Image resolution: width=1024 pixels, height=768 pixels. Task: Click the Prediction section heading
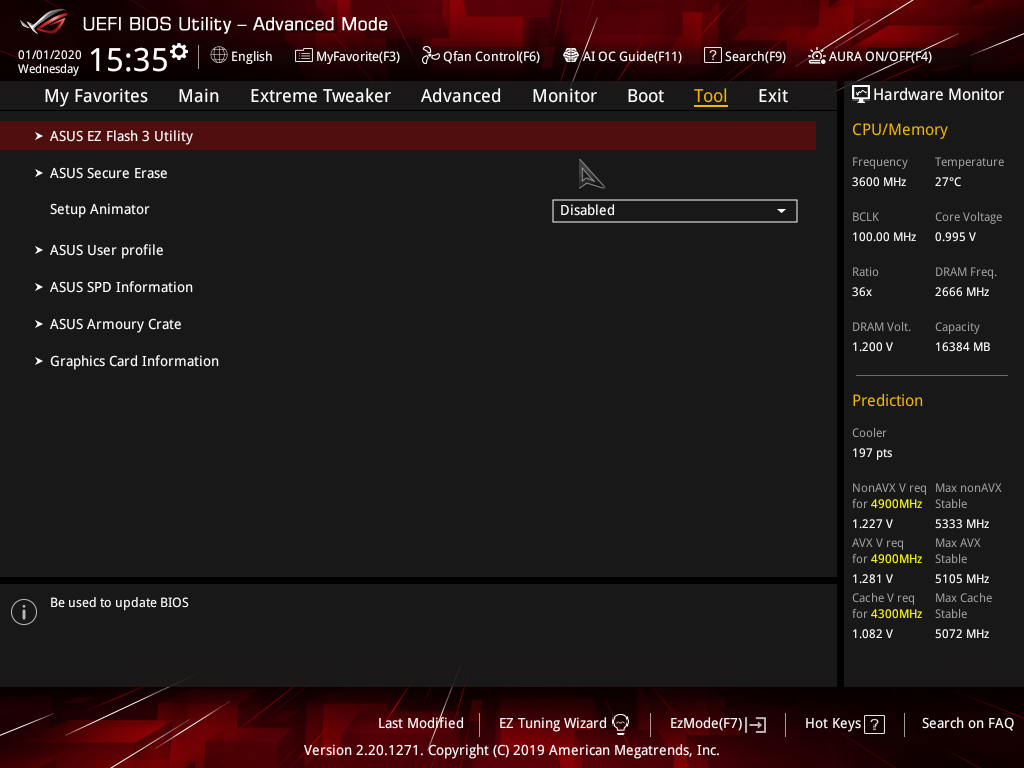[x=887, y=400]
